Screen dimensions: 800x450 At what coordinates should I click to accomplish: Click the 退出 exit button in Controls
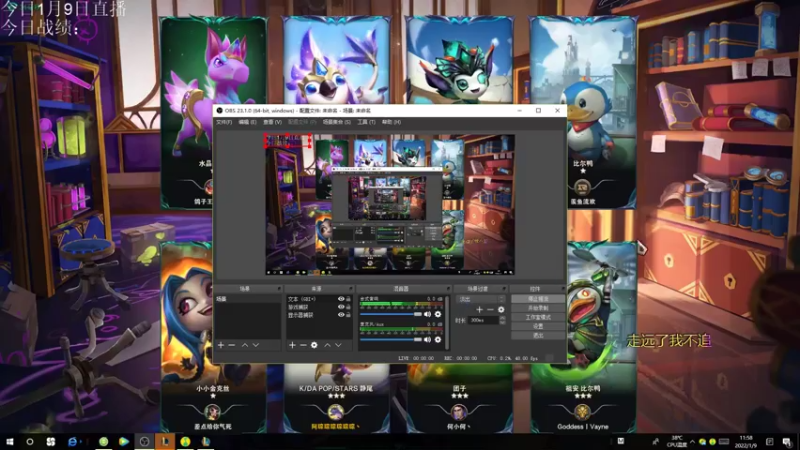pos(538,336)
